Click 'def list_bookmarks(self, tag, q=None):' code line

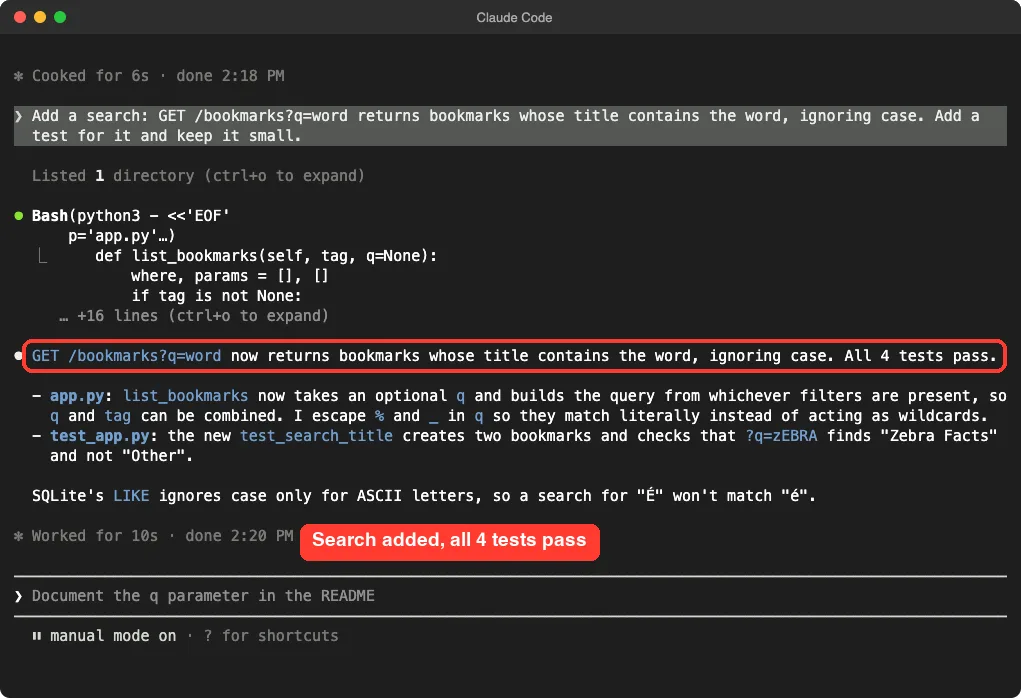266,256
